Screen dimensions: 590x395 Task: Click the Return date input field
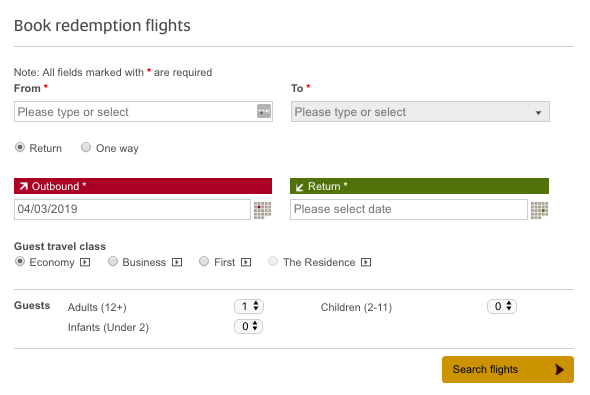coord(409,209)
